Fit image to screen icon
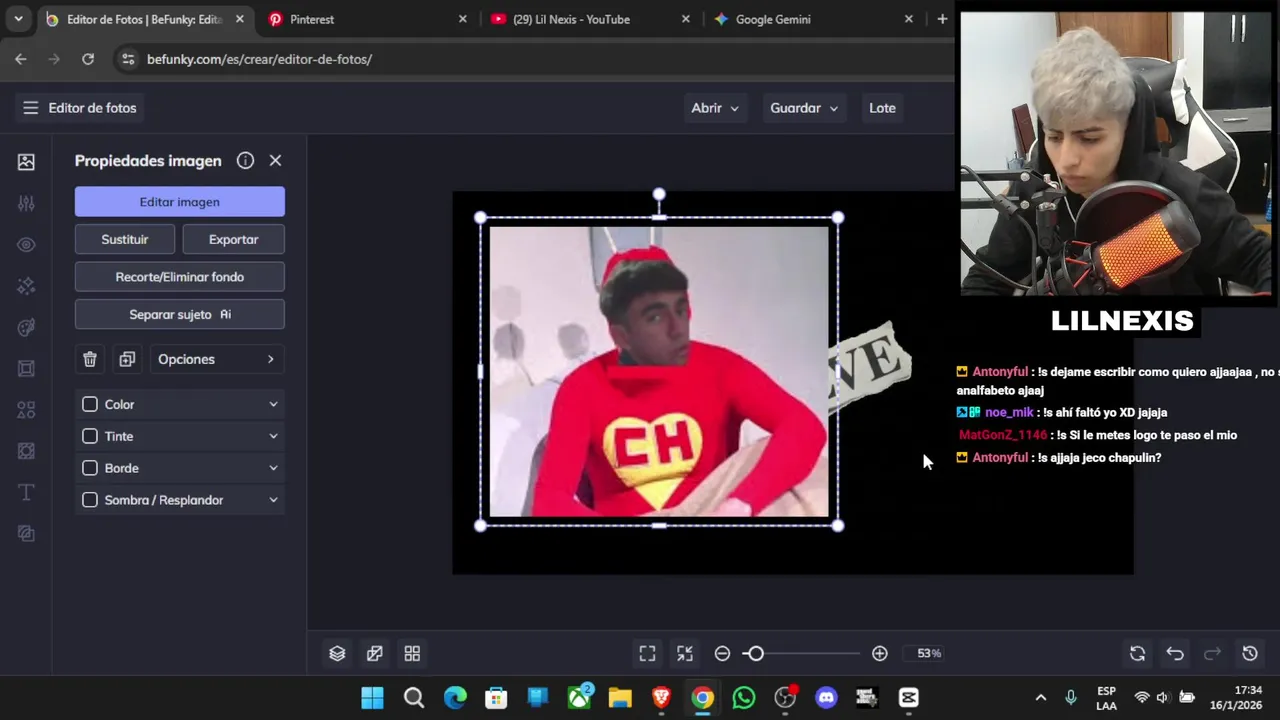This screenshot has width=1280, height=720. tap(647, 653)
